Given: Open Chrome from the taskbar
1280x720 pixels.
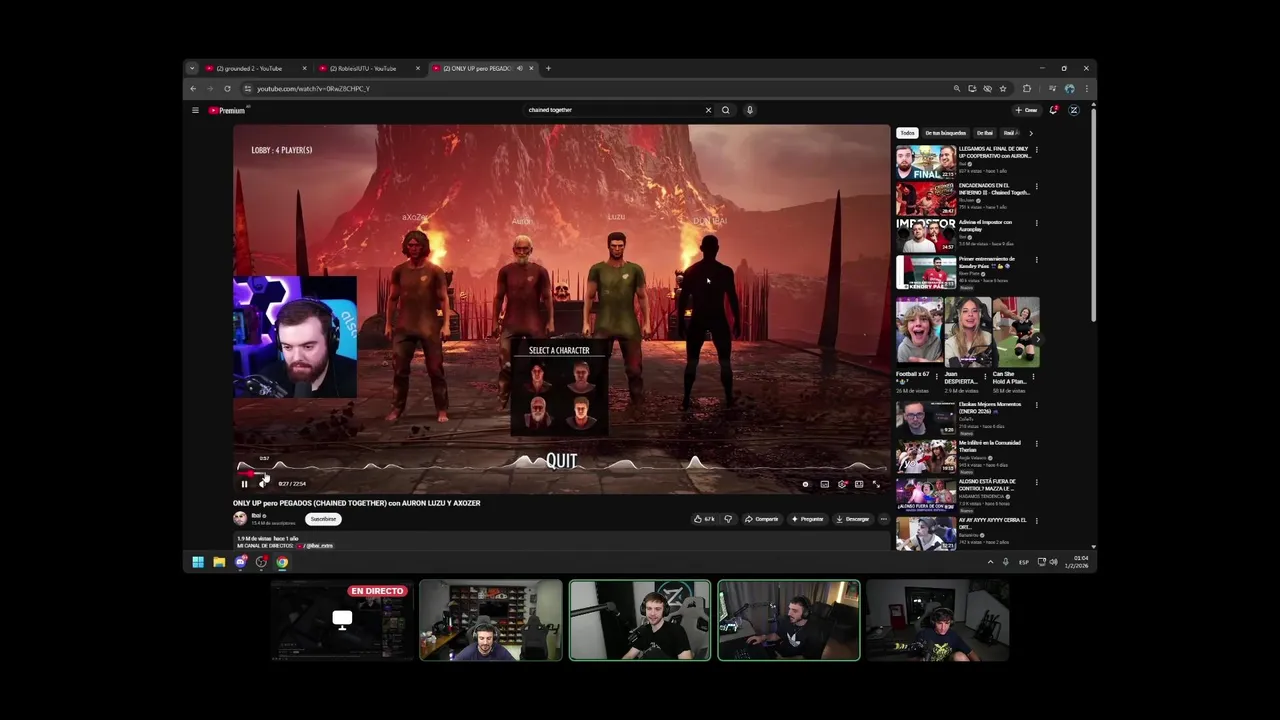Looking at the screenshot, I should (282, 562).
